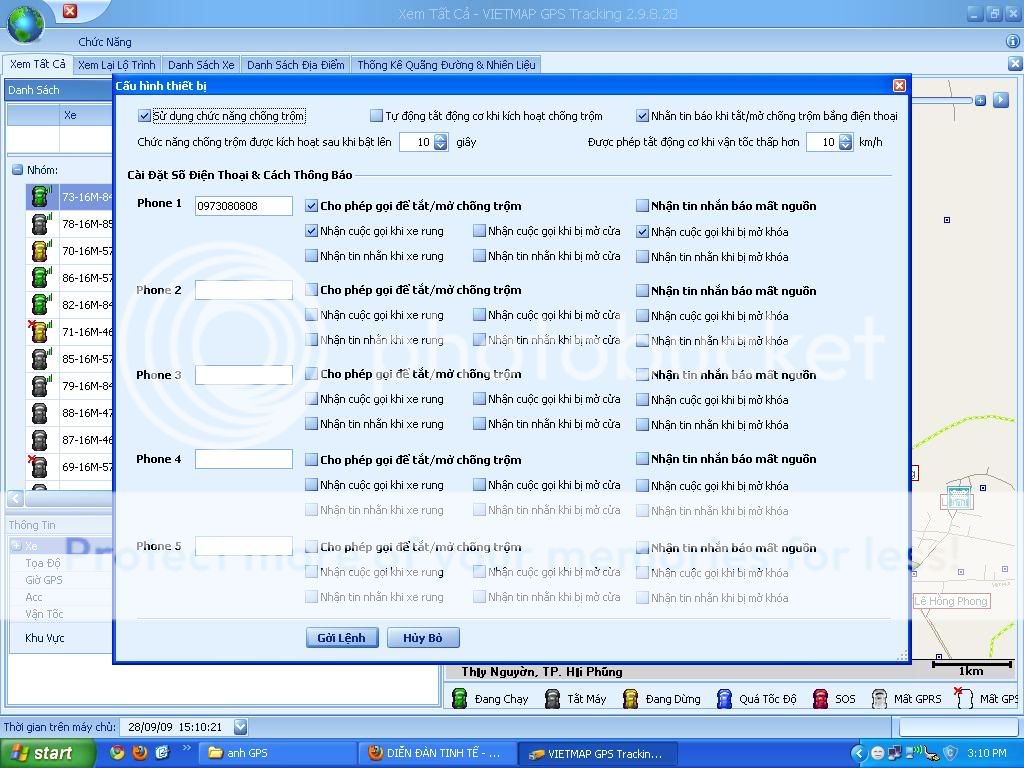Click the green vehicle icon for 73-16M
The image size is (1024, 768).
pos(40,195)
